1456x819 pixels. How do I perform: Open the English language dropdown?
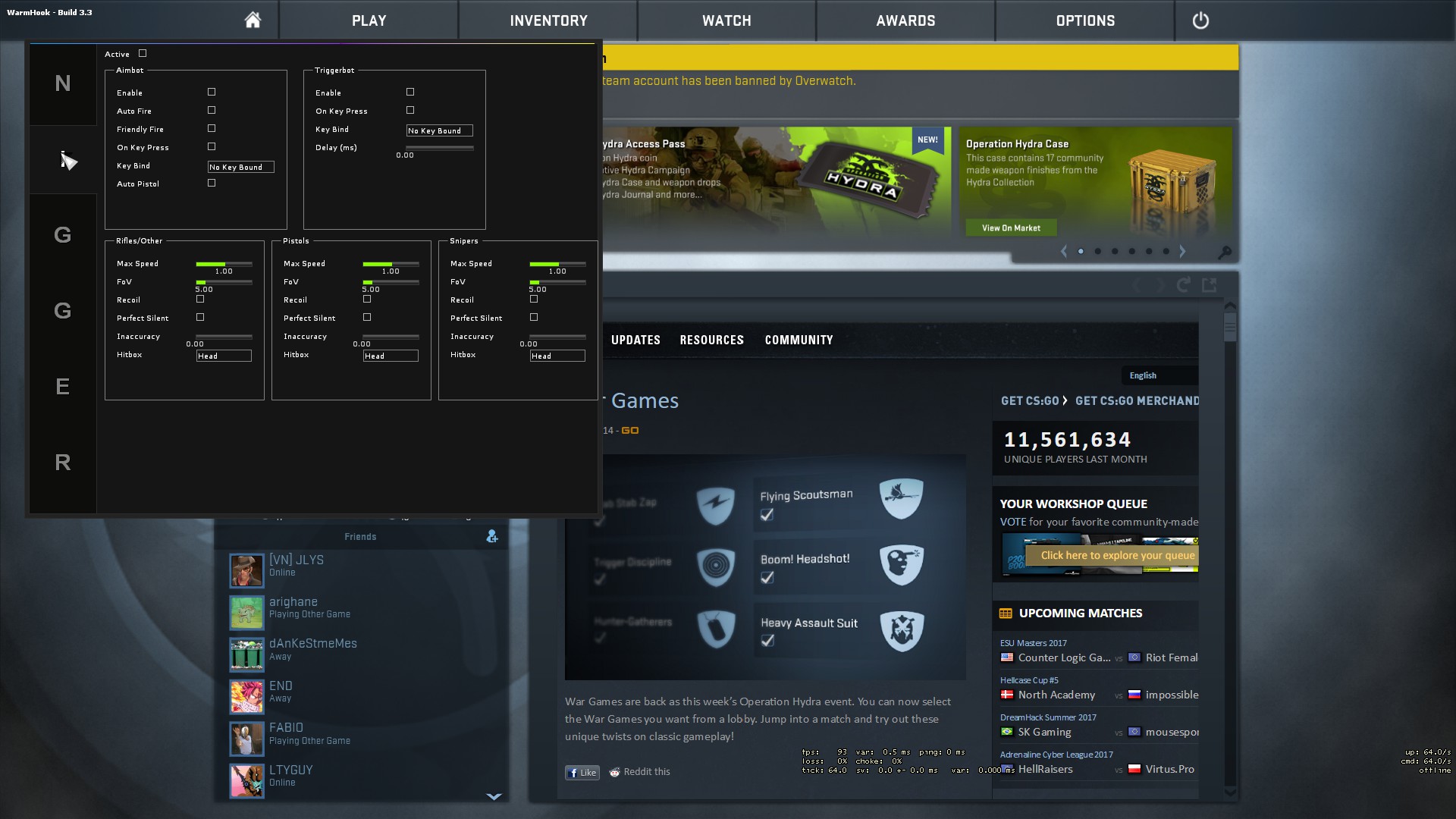[1160, 375]
